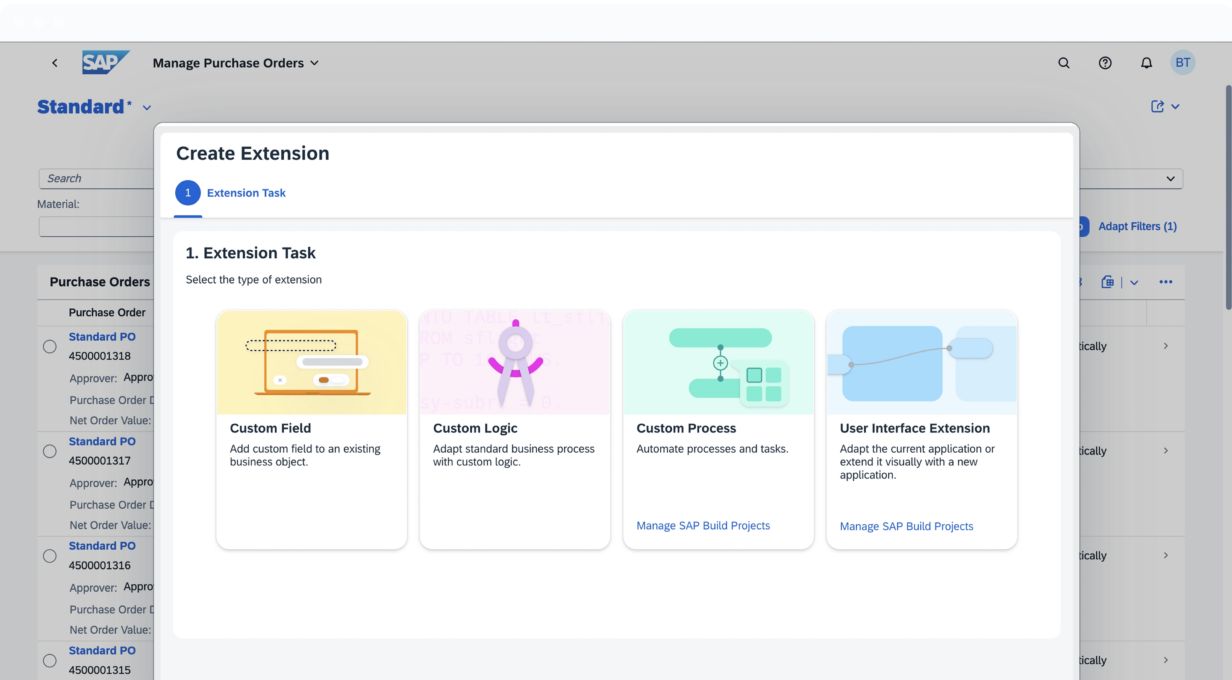
Task: Choose the Custom Logic extension card
Action: tap(514, 429)
